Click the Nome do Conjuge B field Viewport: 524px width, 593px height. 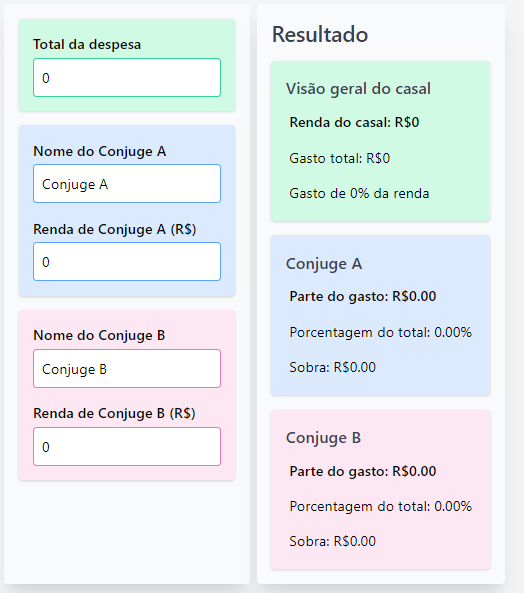point(127,369)
